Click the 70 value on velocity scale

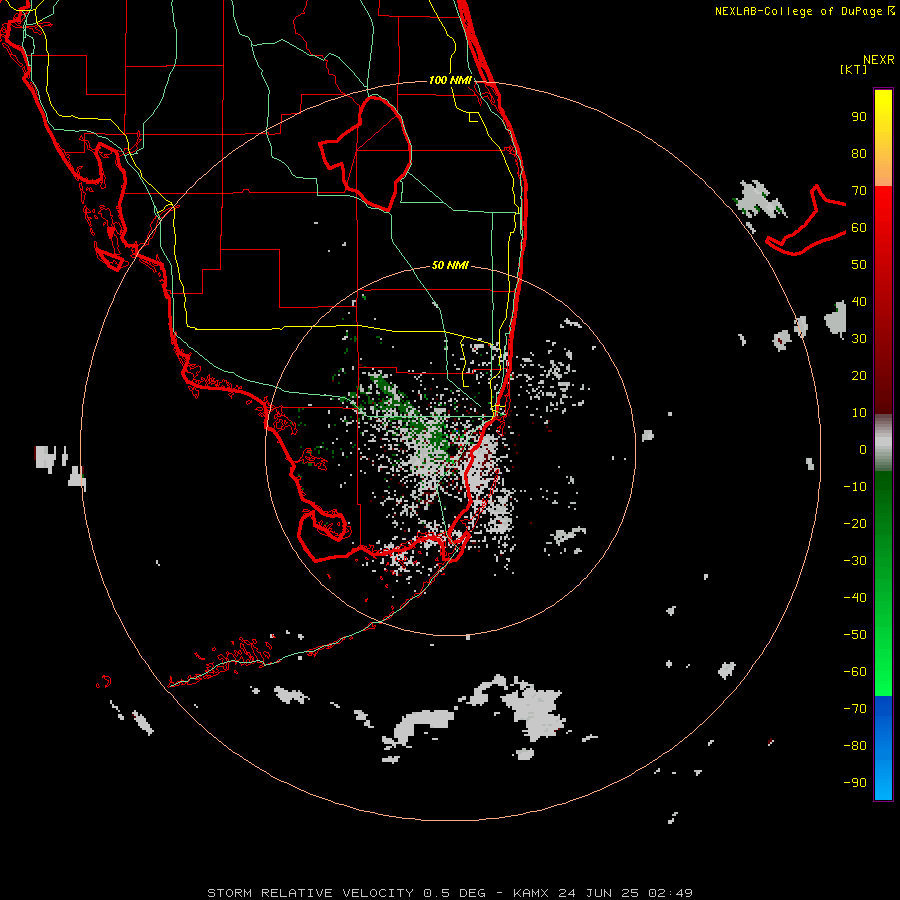[859, 191]
